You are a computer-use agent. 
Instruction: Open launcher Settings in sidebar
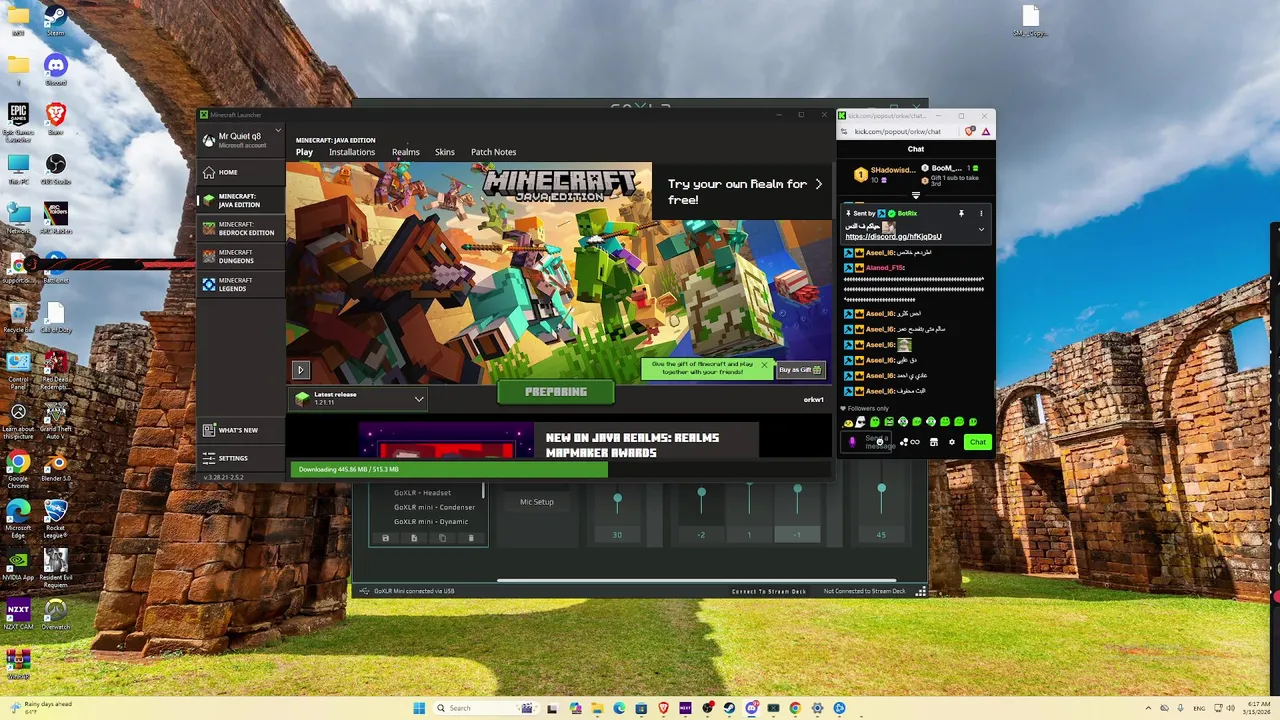tap(240, 458)
